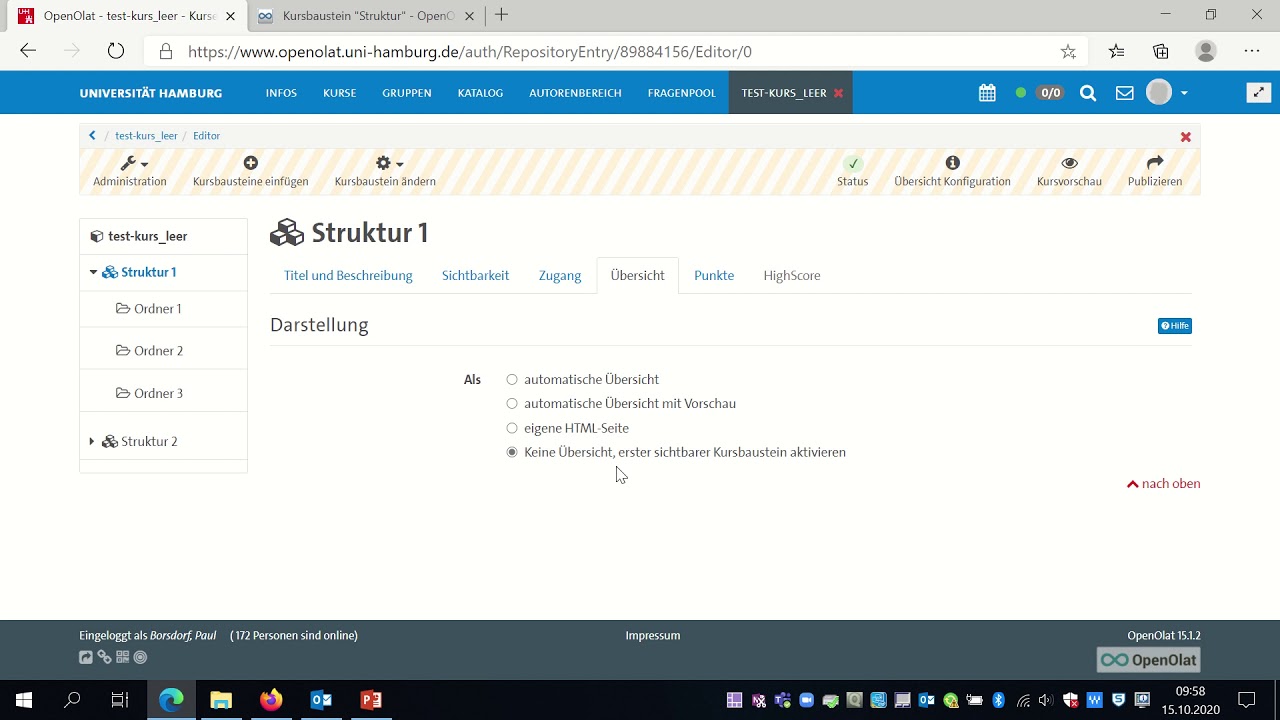
Task: Select automatische Übersicht radio option
Action: tap(512, 380)
